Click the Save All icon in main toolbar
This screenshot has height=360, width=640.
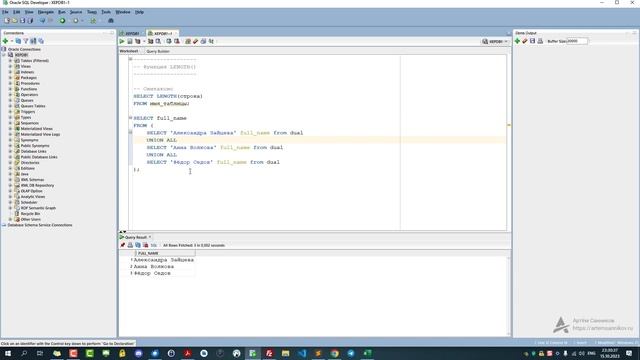30,20
